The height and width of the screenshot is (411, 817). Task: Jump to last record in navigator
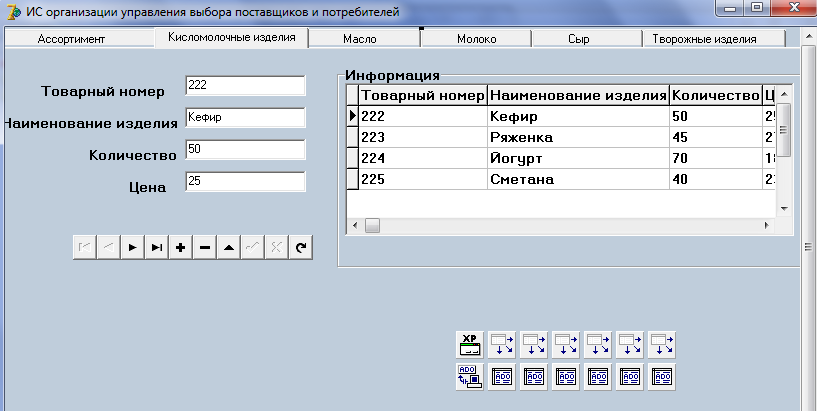(x=157, y=247)
